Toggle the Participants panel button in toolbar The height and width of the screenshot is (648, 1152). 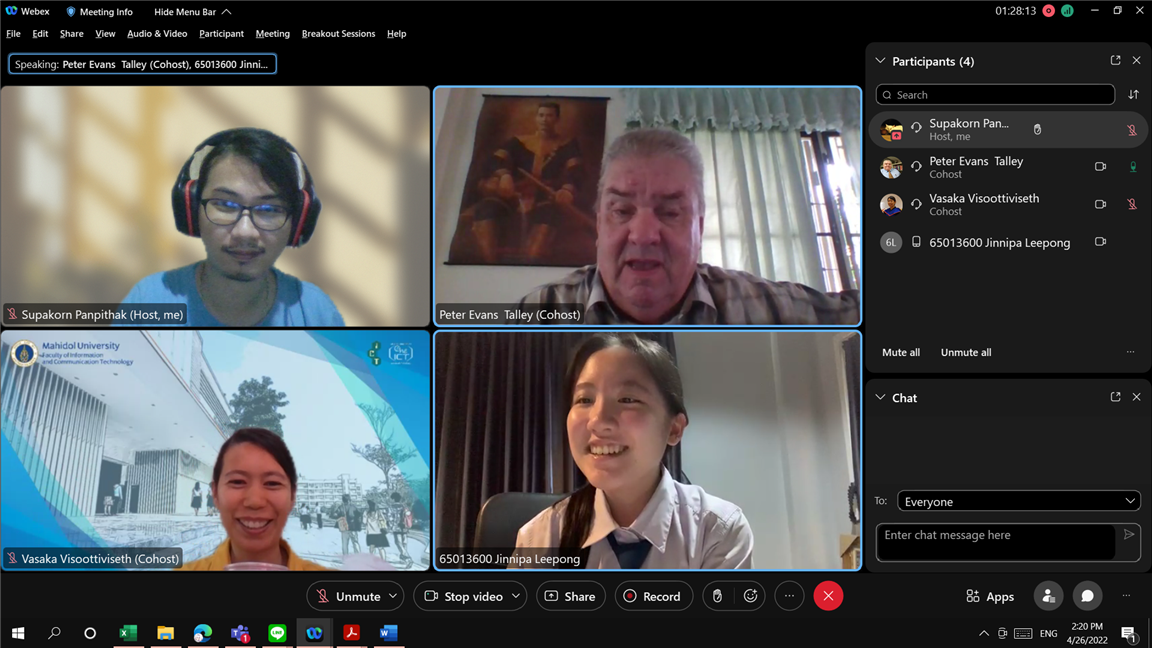(x=1048, y=596)
